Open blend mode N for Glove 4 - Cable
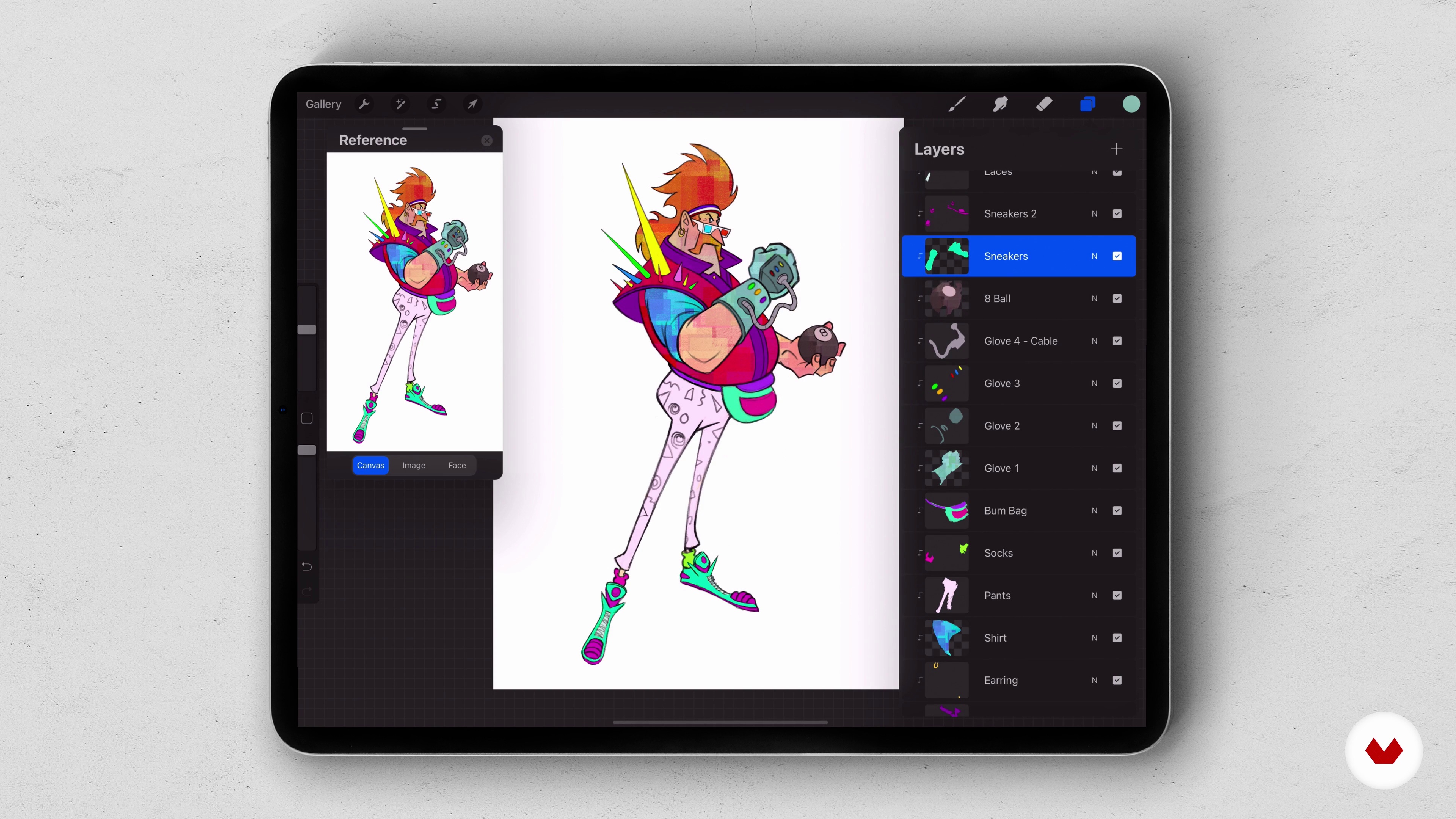The height and width of the screenshot is (819, 1456). click(1094, 341)
